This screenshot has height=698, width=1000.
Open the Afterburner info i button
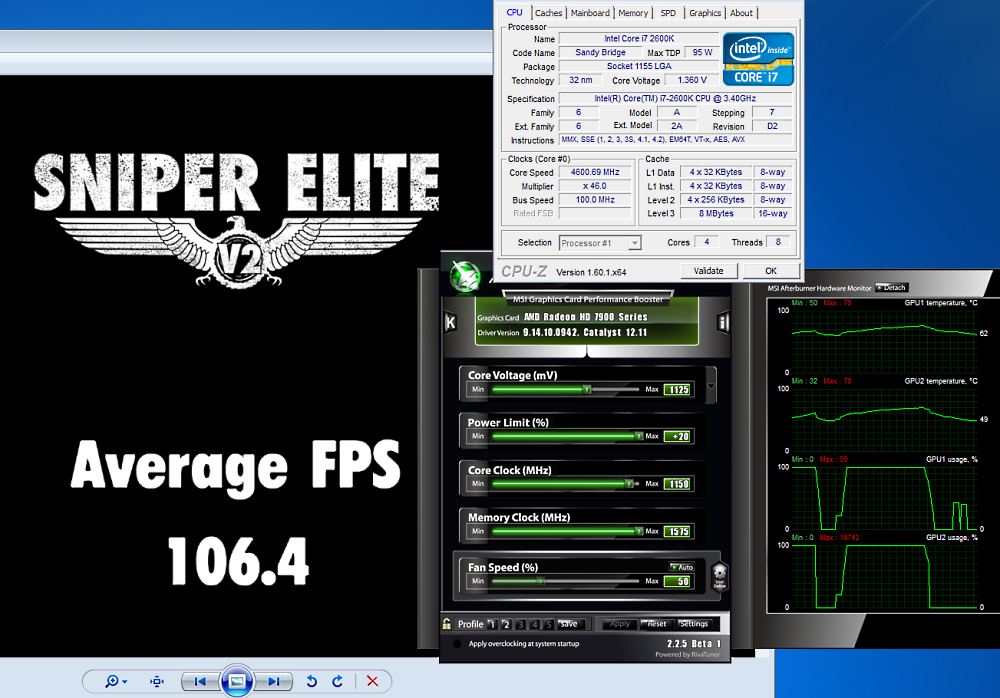click(723, 322)
